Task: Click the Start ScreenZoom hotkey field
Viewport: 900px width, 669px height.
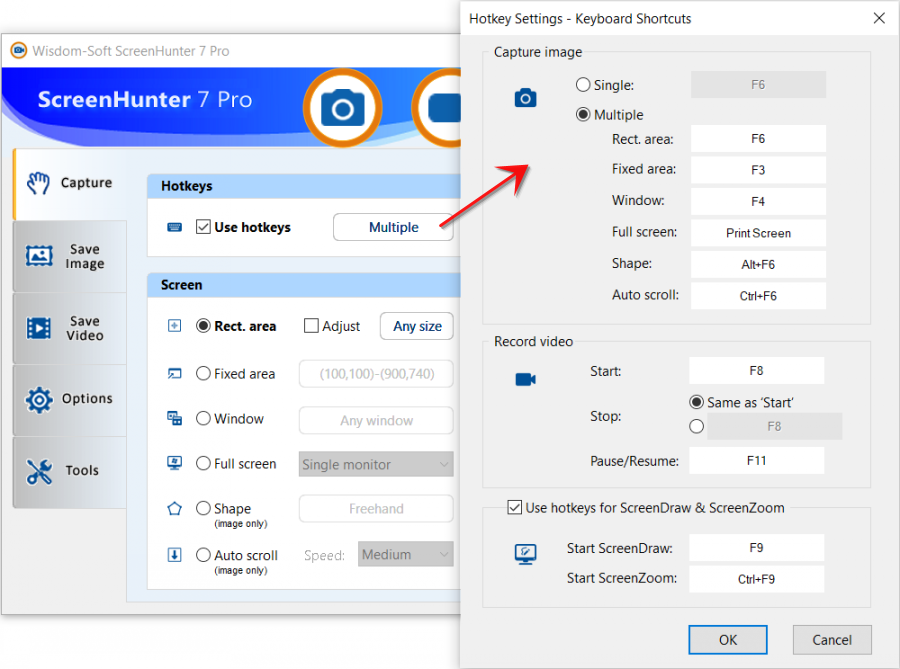Action: [757, 579]
